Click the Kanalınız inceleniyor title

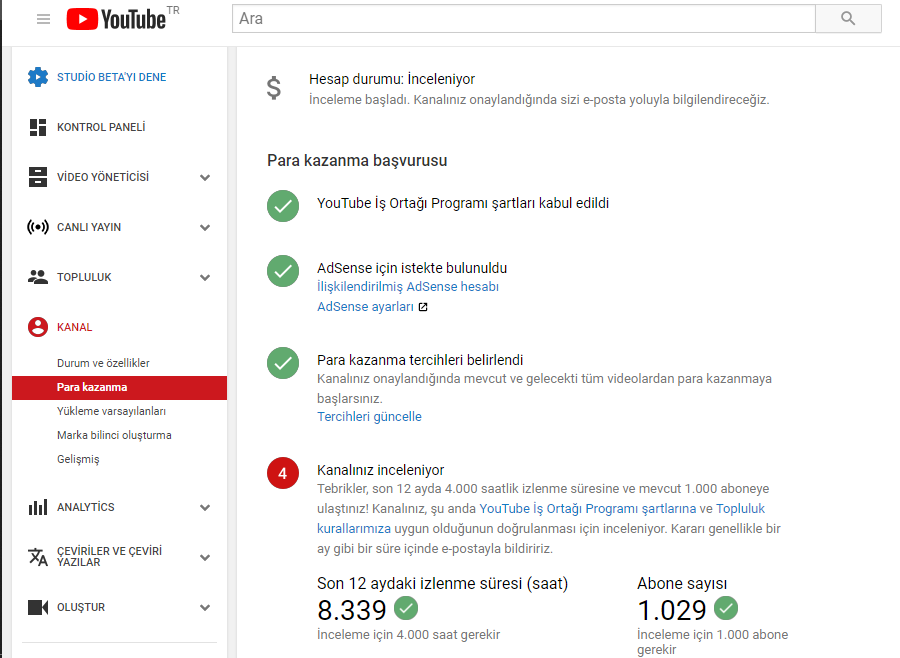click(x=381, y=470)
